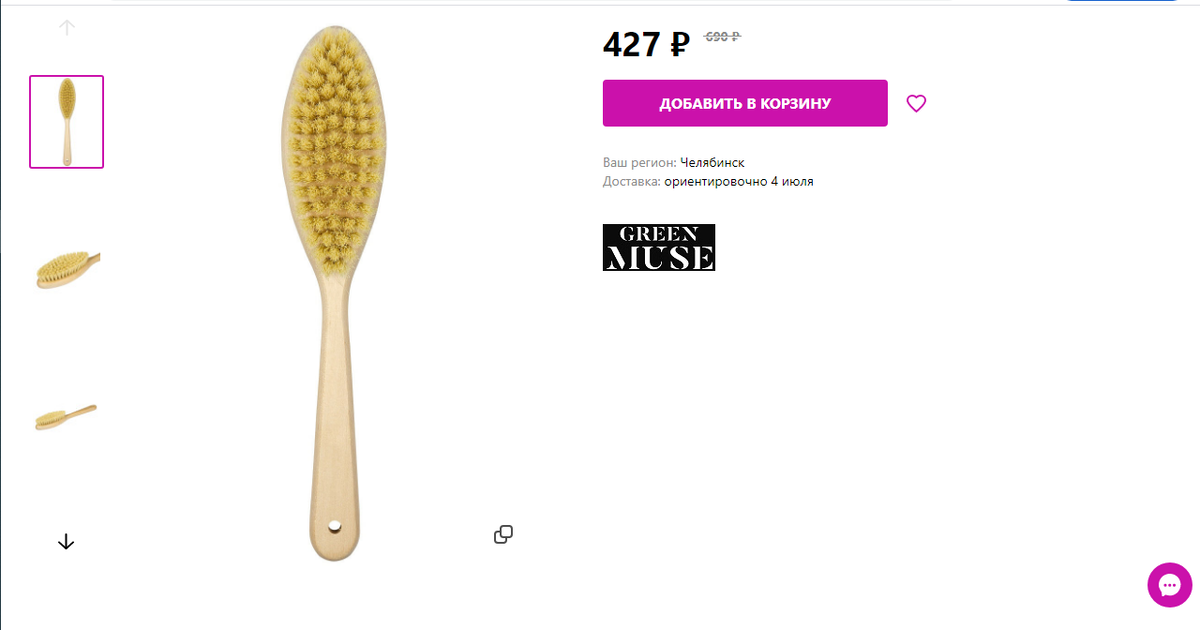Click the wooden handle hole in the main image
1200x630 pixels.
pos(335,524)
